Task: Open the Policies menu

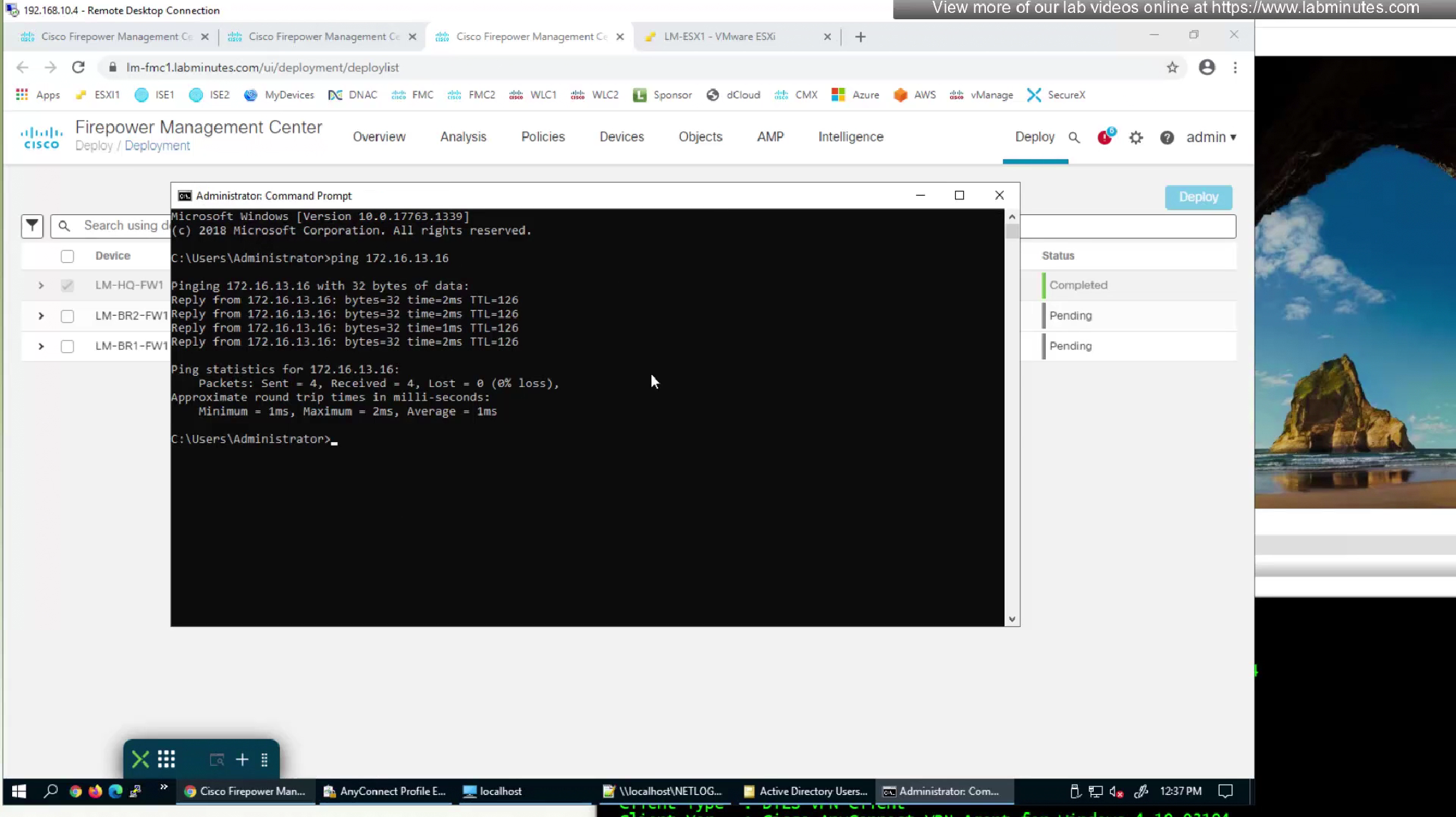Action: [x=542, y=137]
